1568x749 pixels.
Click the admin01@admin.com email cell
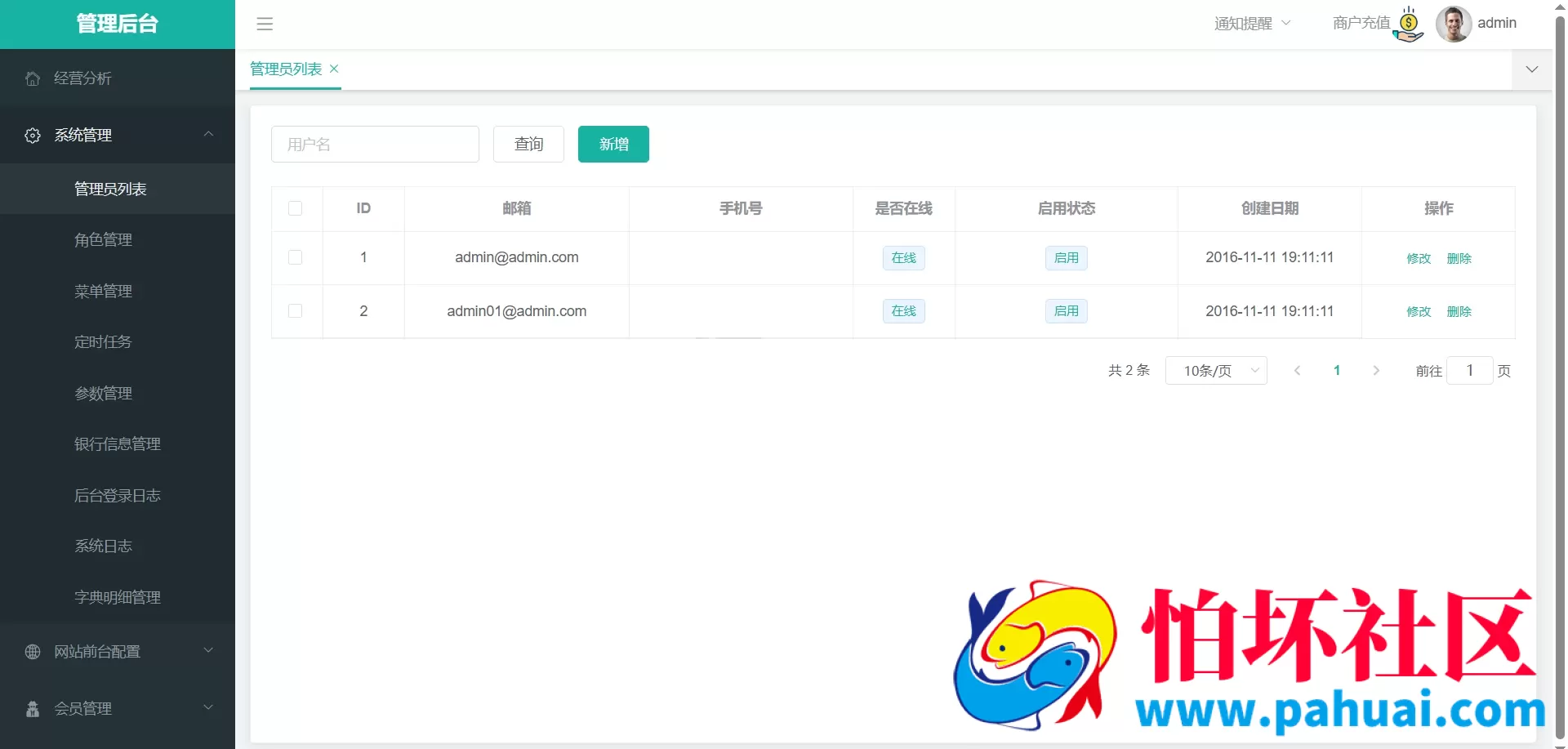pos(517,311)
